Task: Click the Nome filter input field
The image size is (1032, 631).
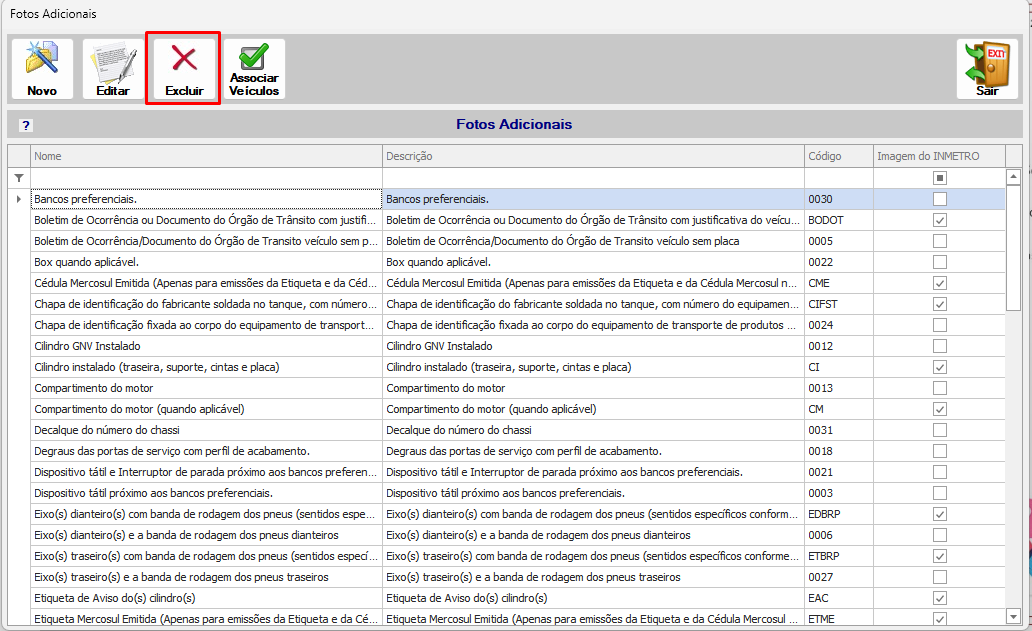Action: [x=206, y=178]
